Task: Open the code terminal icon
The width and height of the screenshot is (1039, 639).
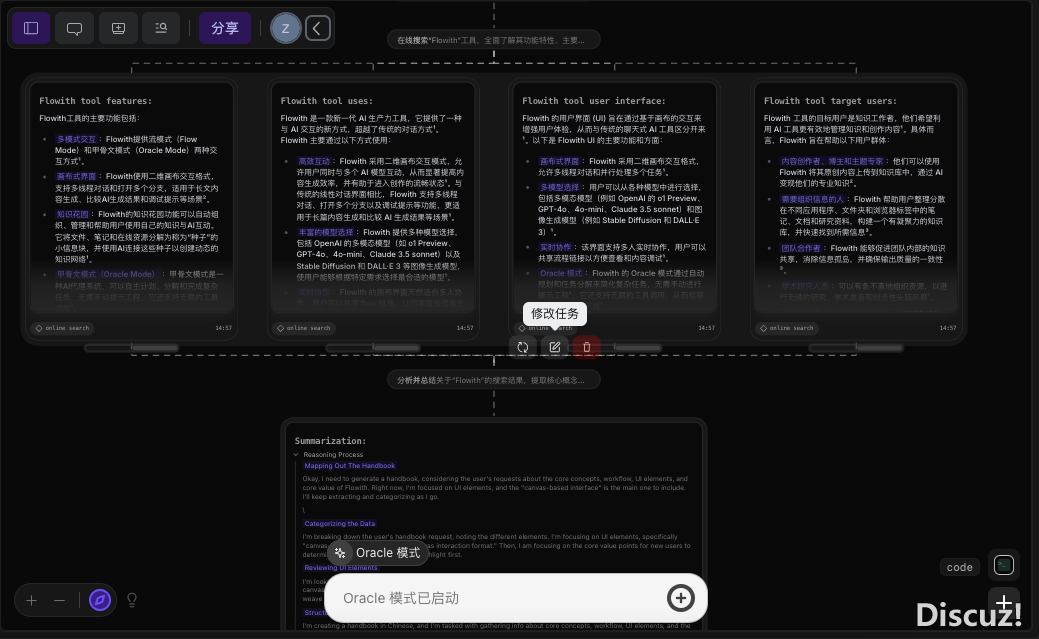Action: point(1004,565)
